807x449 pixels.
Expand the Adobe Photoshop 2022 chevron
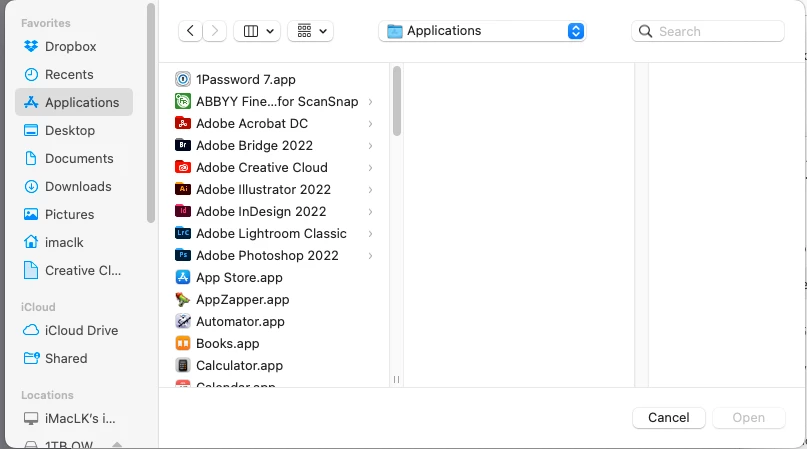point(370,255)
